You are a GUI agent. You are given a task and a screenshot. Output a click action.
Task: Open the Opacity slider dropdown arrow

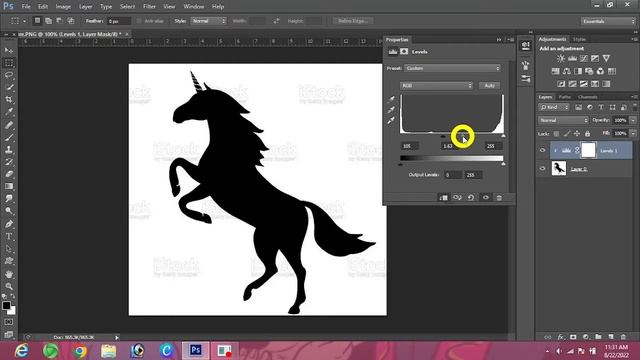[633, 120]
